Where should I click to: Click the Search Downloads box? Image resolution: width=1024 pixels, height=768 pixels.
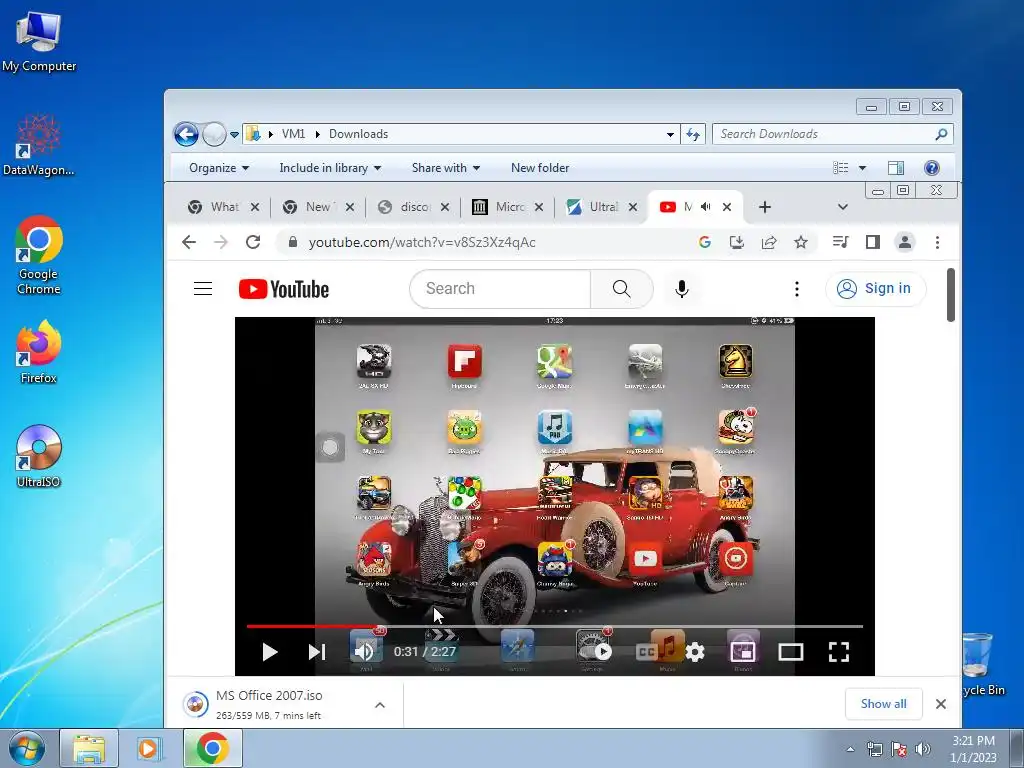point(833,134)
